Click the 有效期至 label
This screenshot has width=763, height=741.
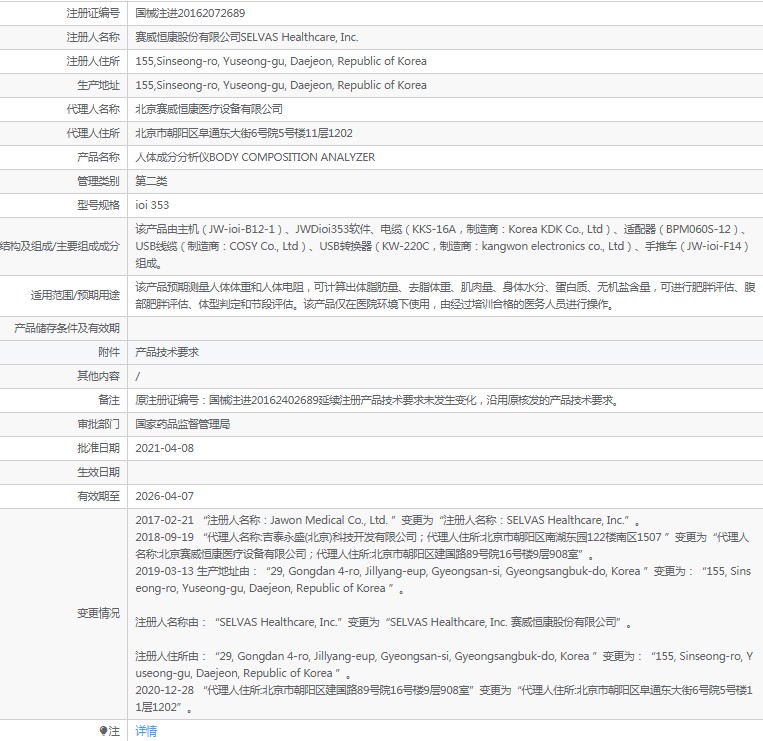[98, 496]
